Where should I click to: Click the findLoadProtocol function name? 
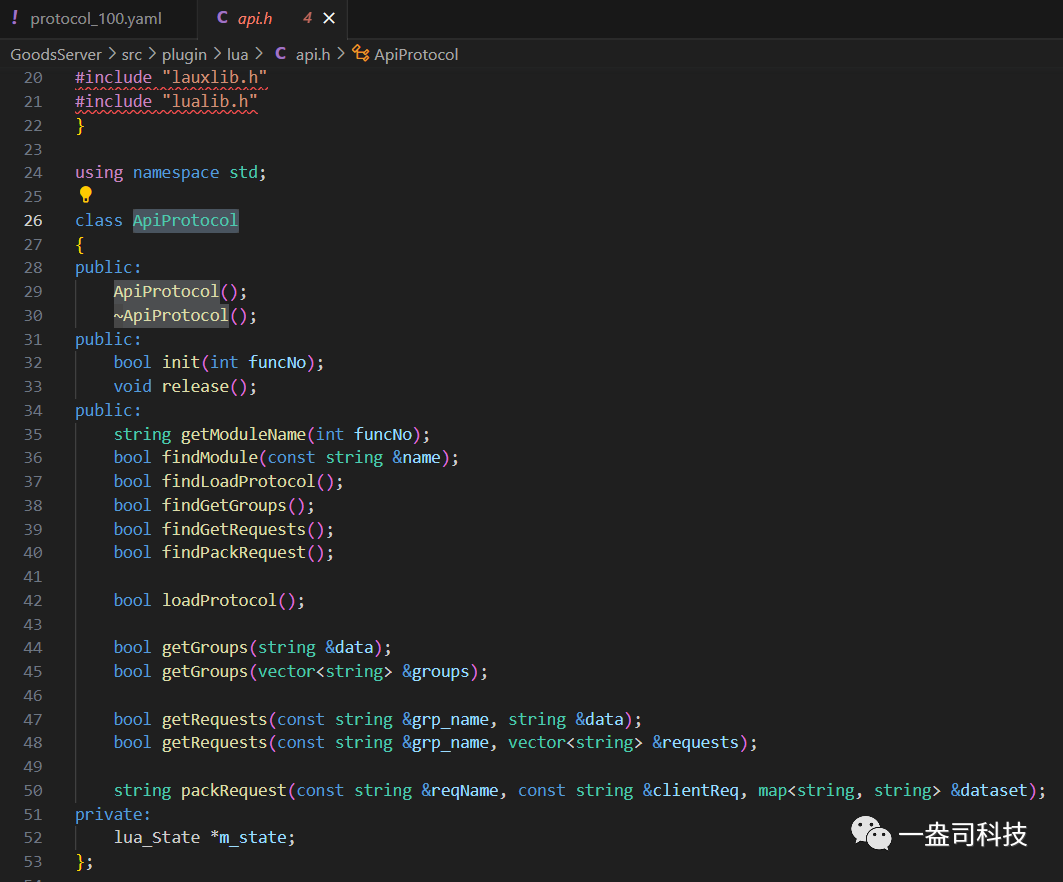[239, 481]
